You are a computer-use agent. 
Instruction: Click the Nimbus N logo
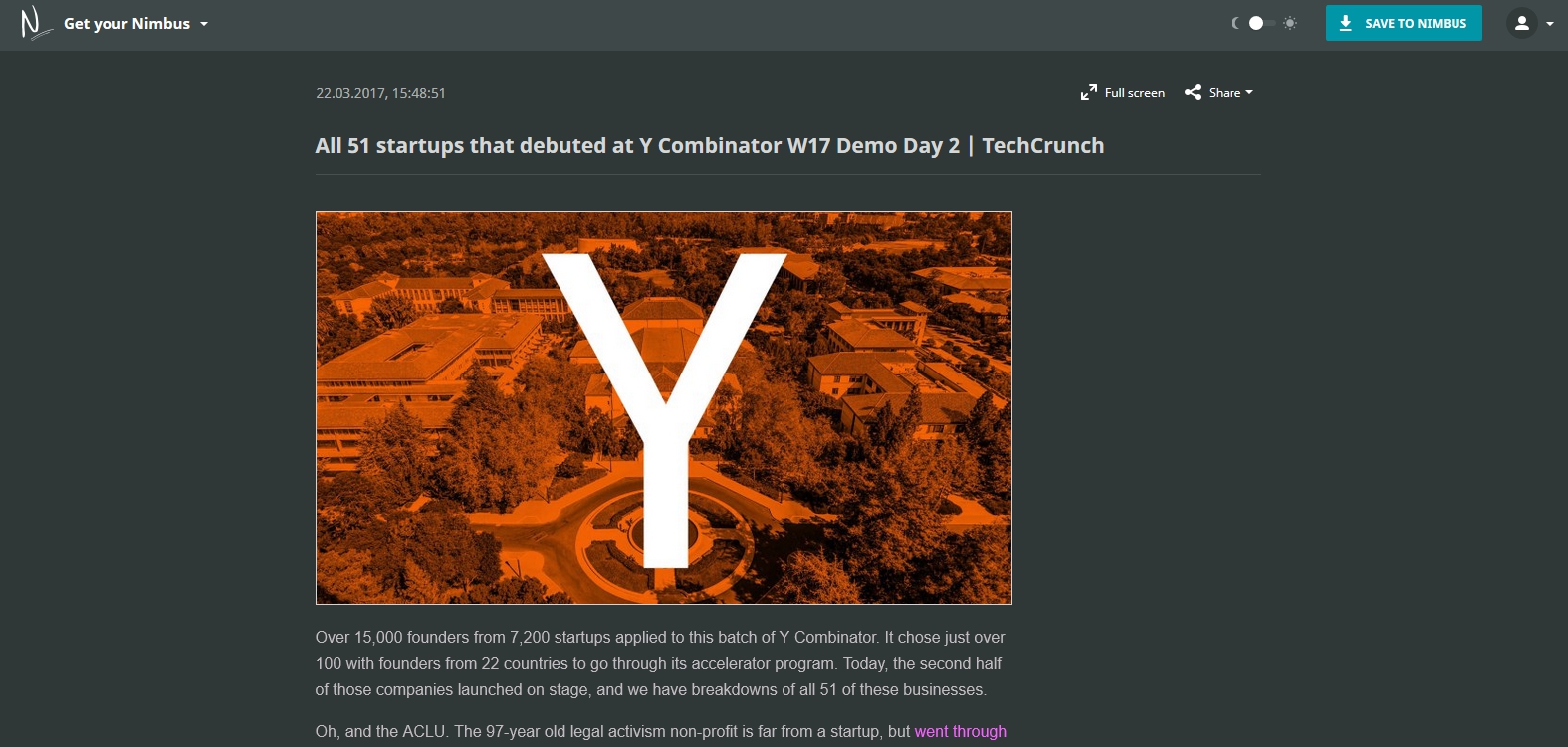[36, 23]
